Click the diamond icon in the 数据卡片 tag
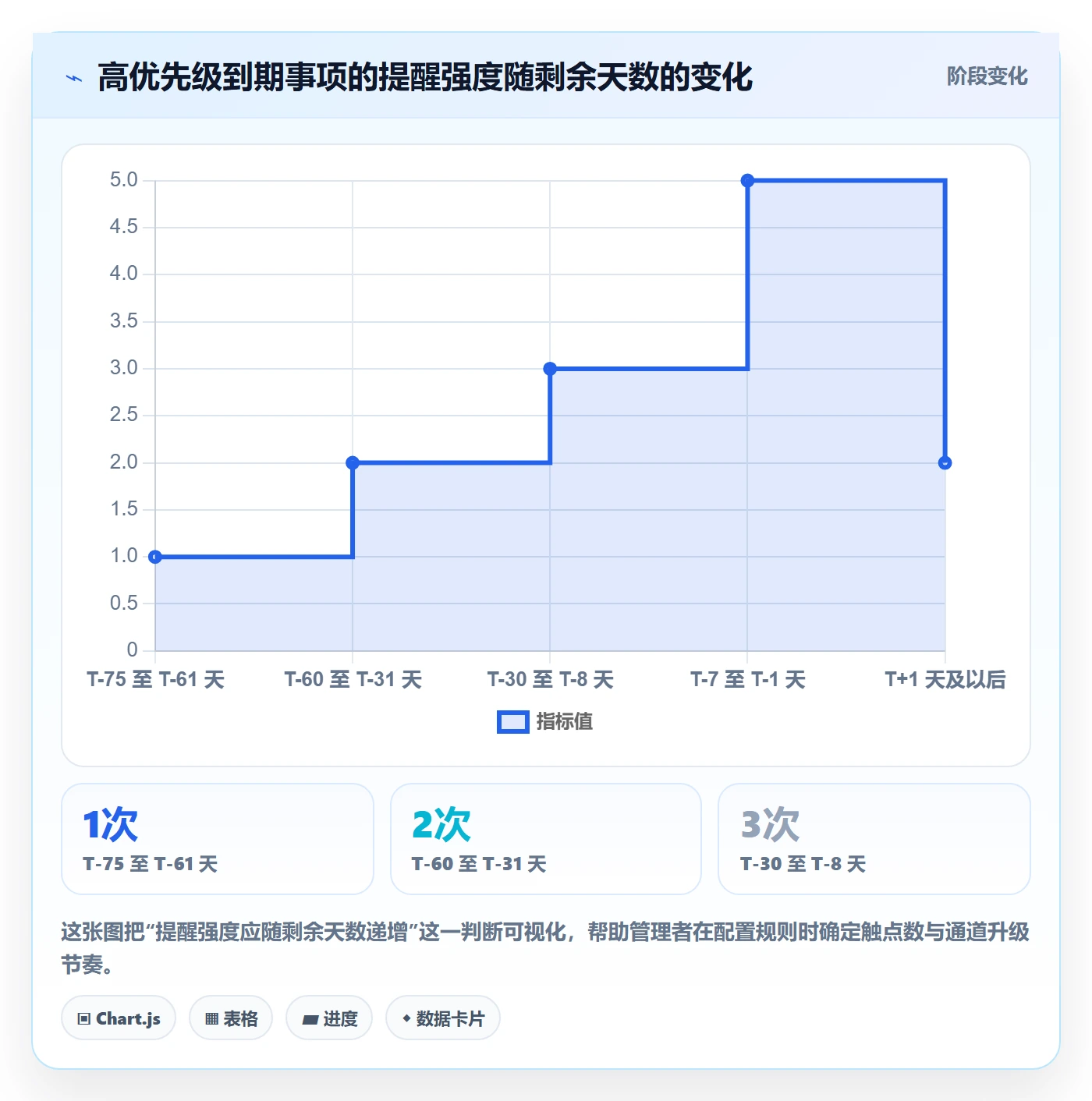The height and width of the screenshot is (1101, 1092). 406,1018
